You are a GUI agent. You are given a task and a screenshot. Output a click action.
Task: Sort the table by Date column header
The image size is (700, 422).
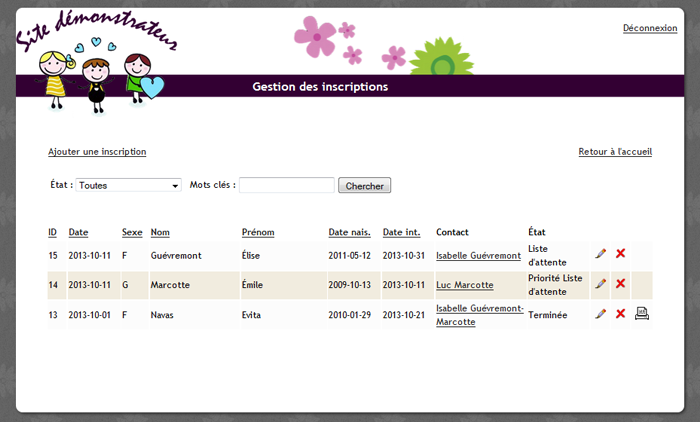[x=78, y=232]
